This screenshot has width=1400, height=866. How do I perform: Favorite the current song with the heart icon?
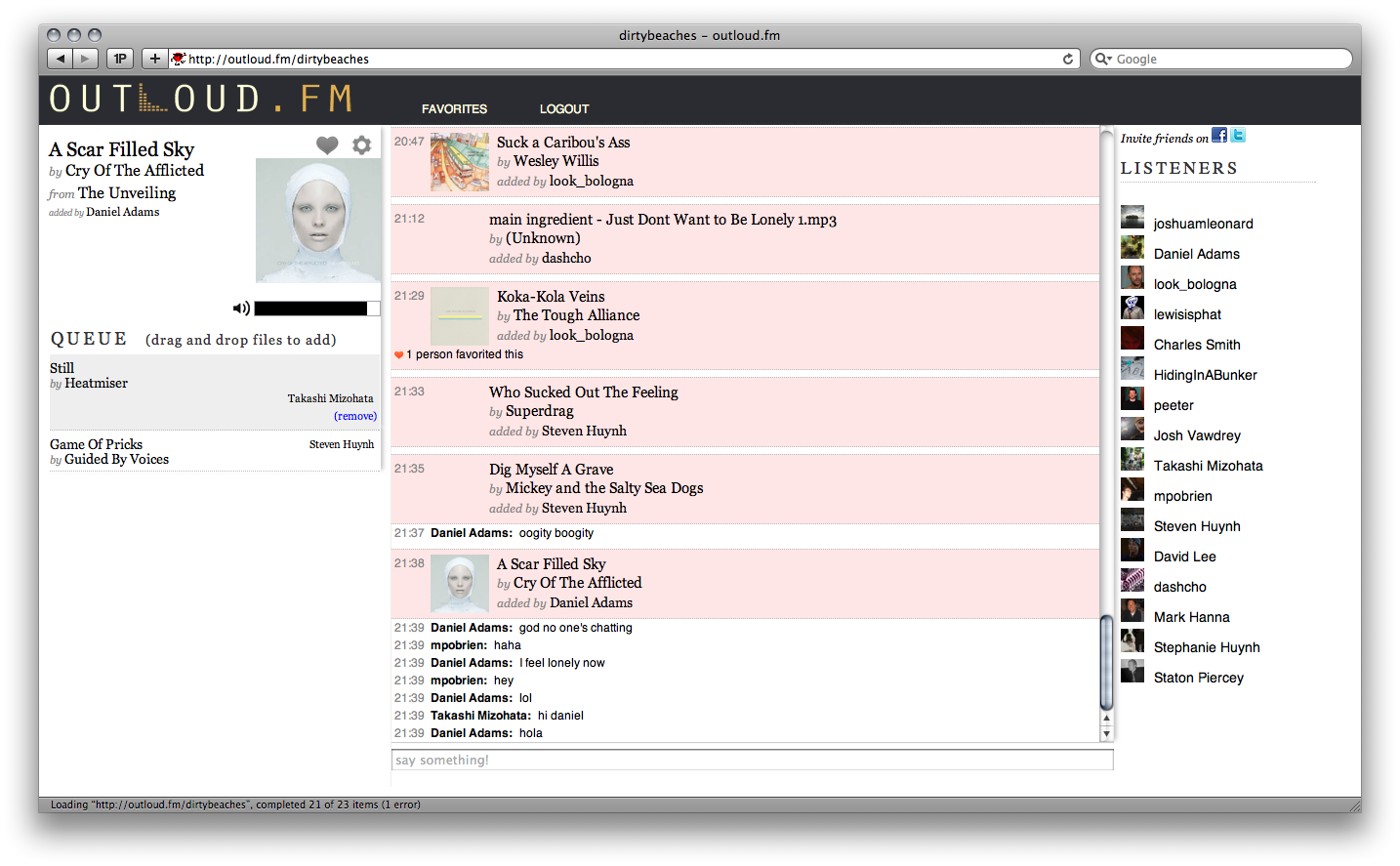coord(327,145)
